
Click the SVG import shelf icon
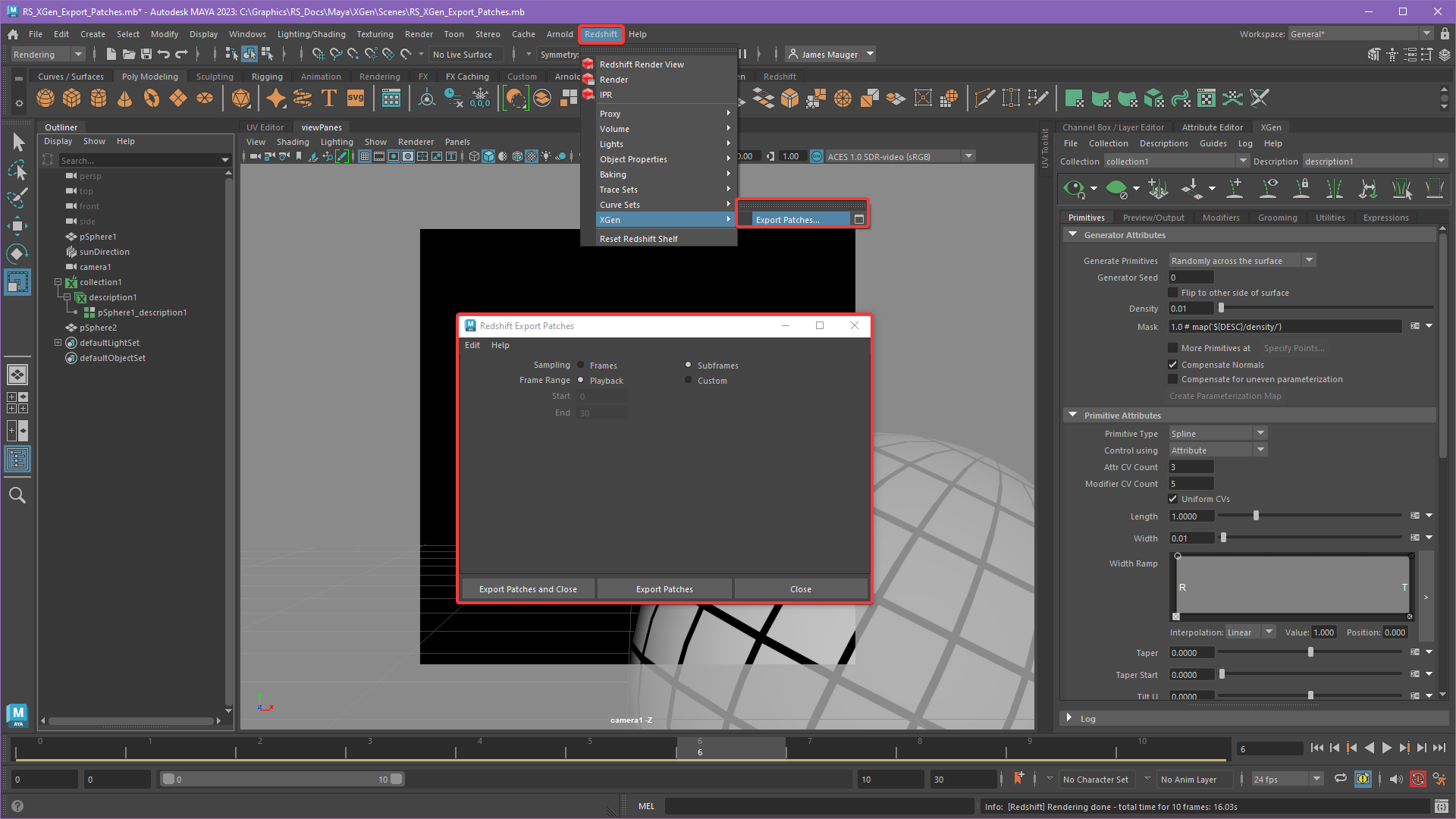(356, 98)
